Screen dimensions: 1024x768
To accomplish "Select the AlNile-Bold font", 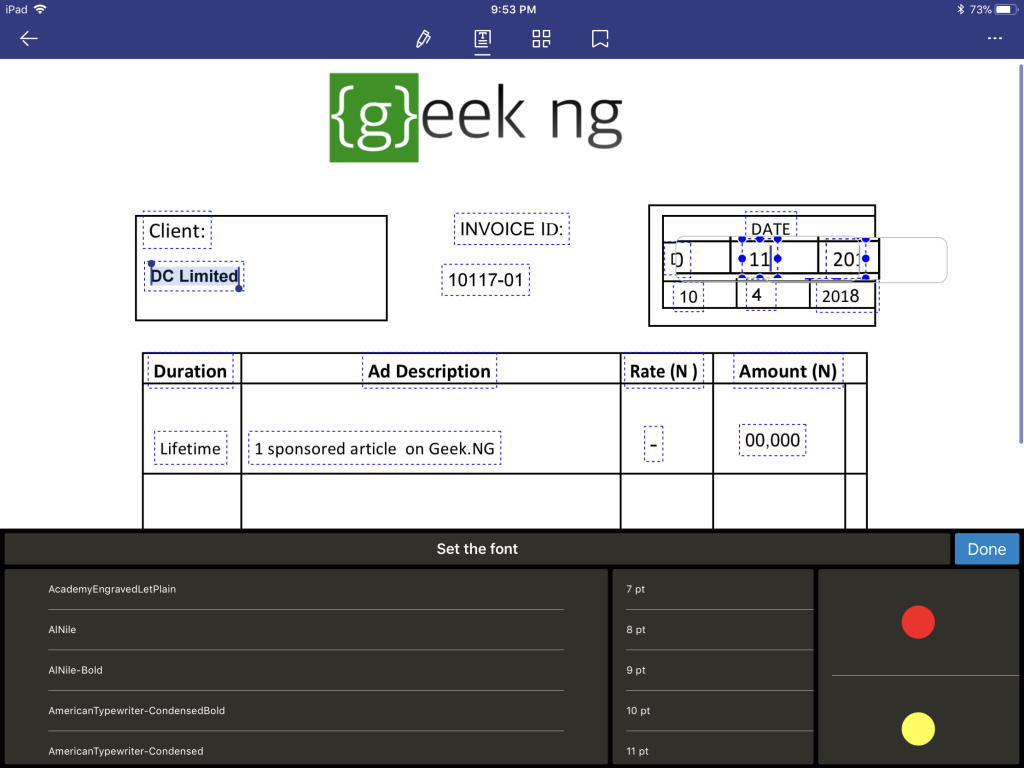I will pyautogui.click(x=306, y=670).
